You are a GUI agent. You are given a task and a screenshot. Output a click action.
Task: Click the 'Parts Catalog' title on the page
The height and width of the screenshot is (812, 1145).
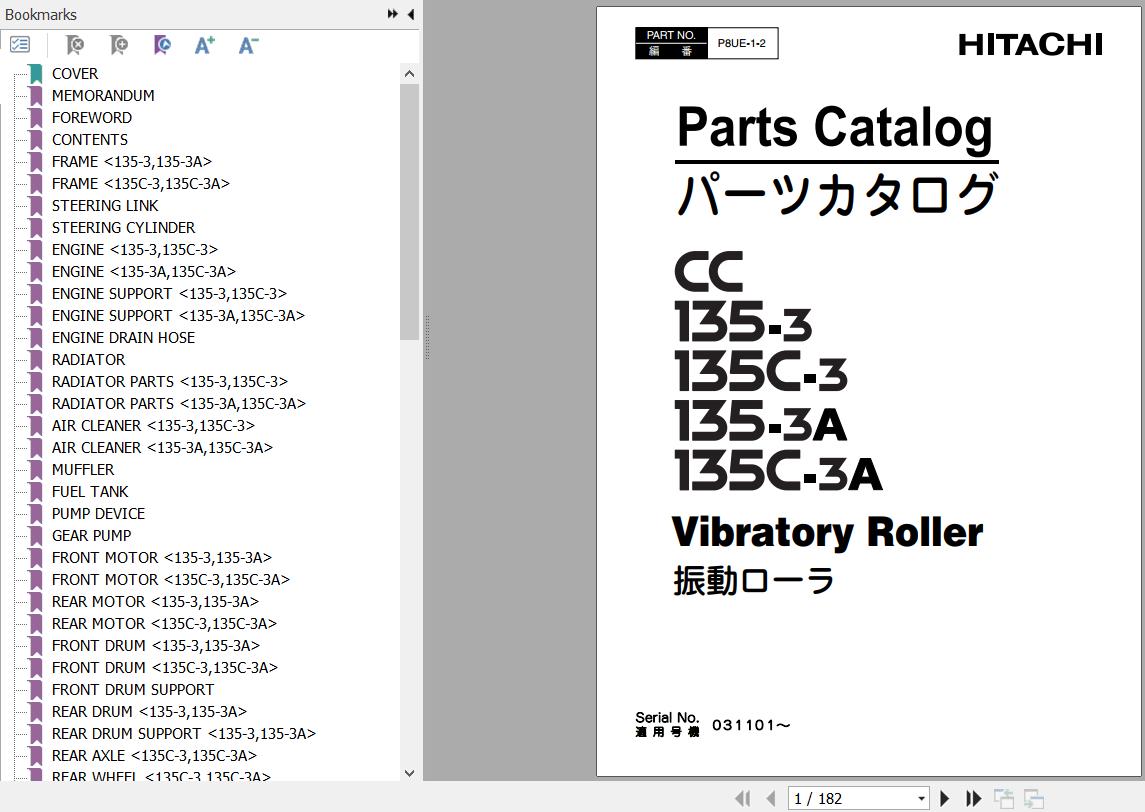tap(835, 129)
